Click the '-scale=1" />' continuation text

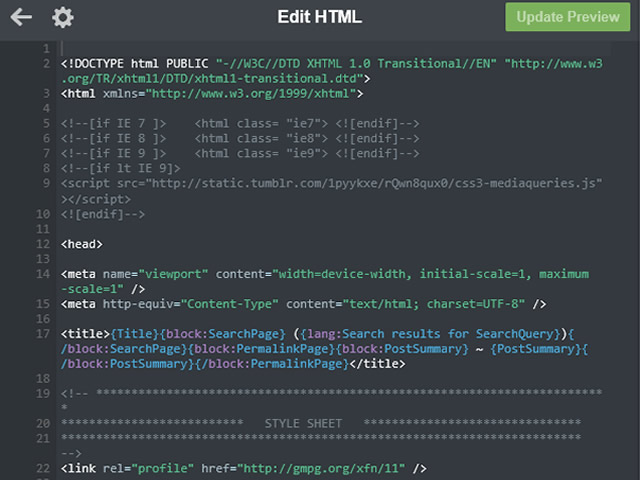coord(103,289)
